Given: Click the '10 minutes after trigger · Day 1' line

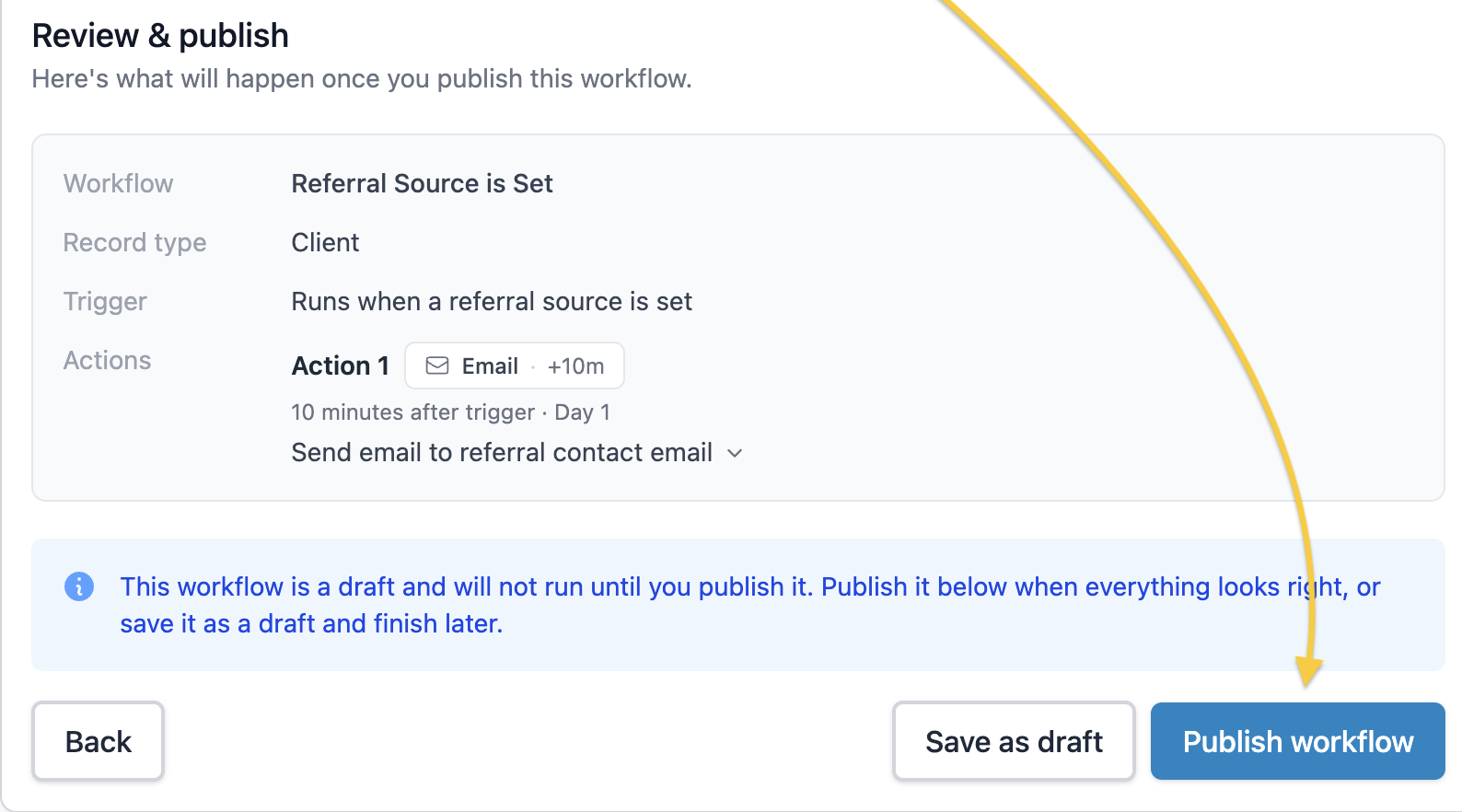Looking at the screenshot, I should click(x=451, y=412).
